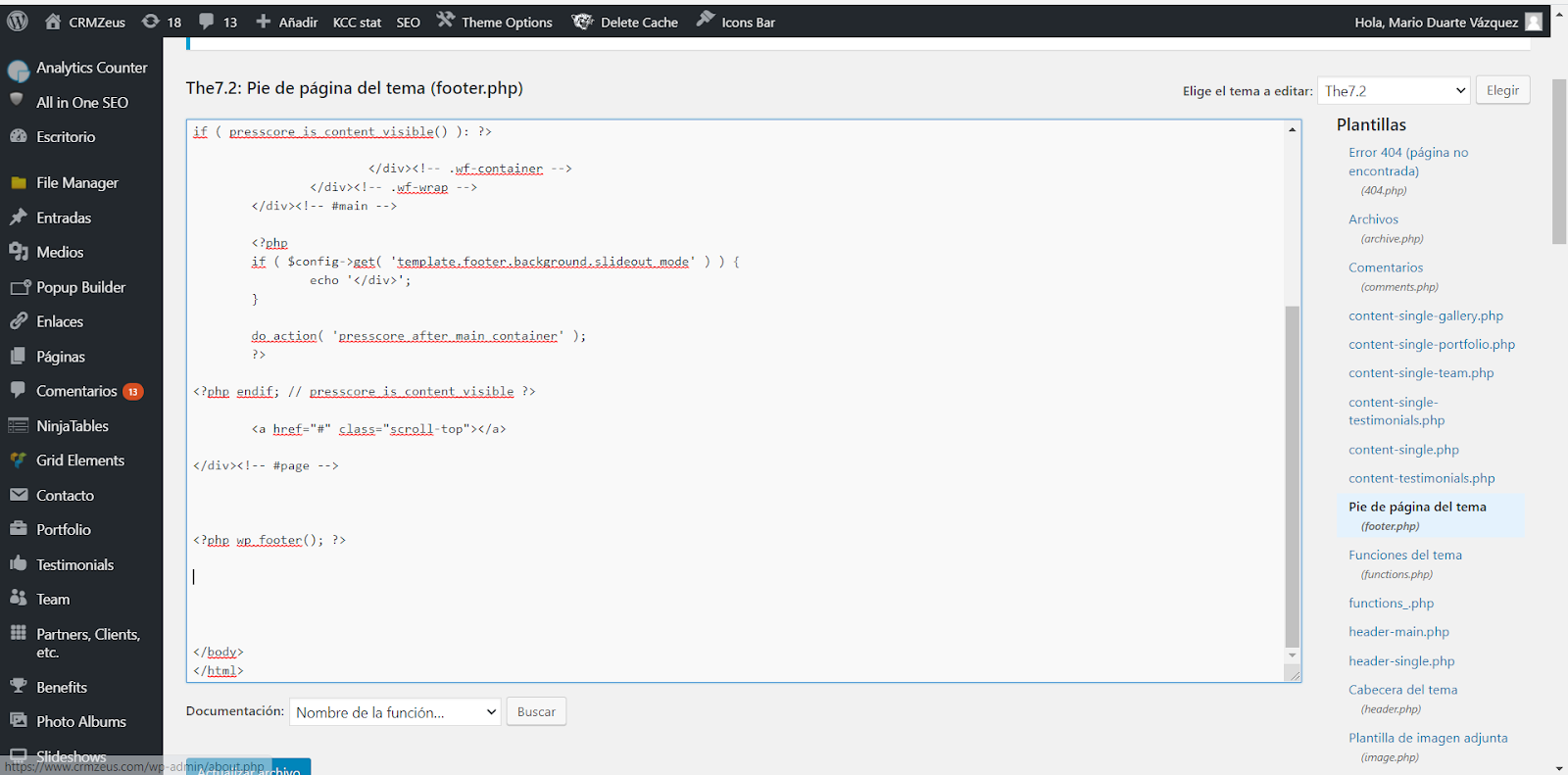Screen dimensions: 1568x775
Task: Open the Medios sidebar icon
Action: [18, 252]
